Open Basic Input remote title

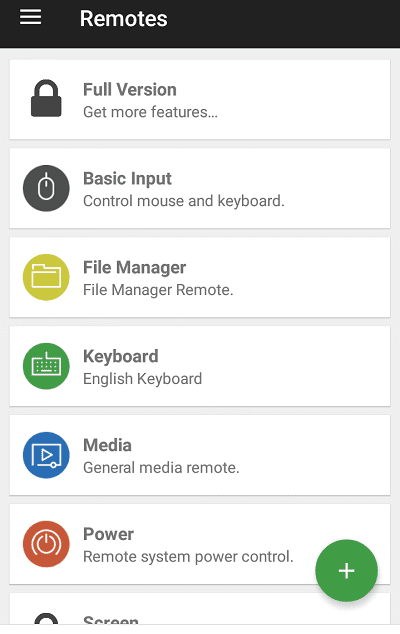(127, 179)
